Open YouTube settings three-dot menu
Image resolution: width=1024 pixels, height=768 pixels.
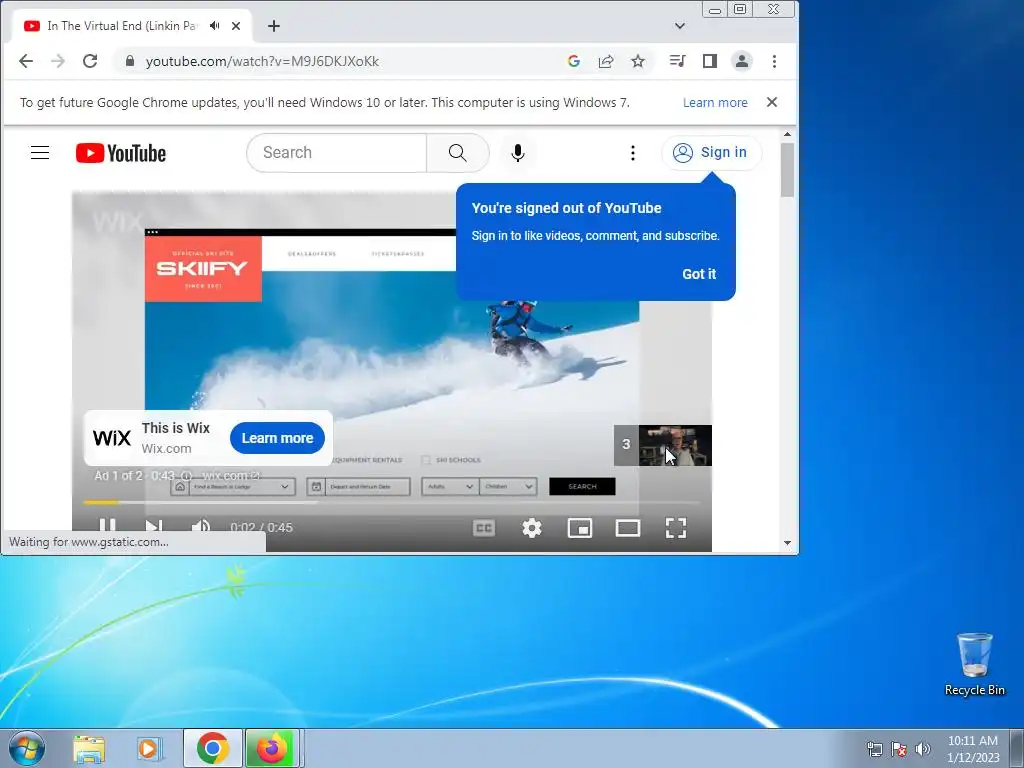click(x=632, y=153)
